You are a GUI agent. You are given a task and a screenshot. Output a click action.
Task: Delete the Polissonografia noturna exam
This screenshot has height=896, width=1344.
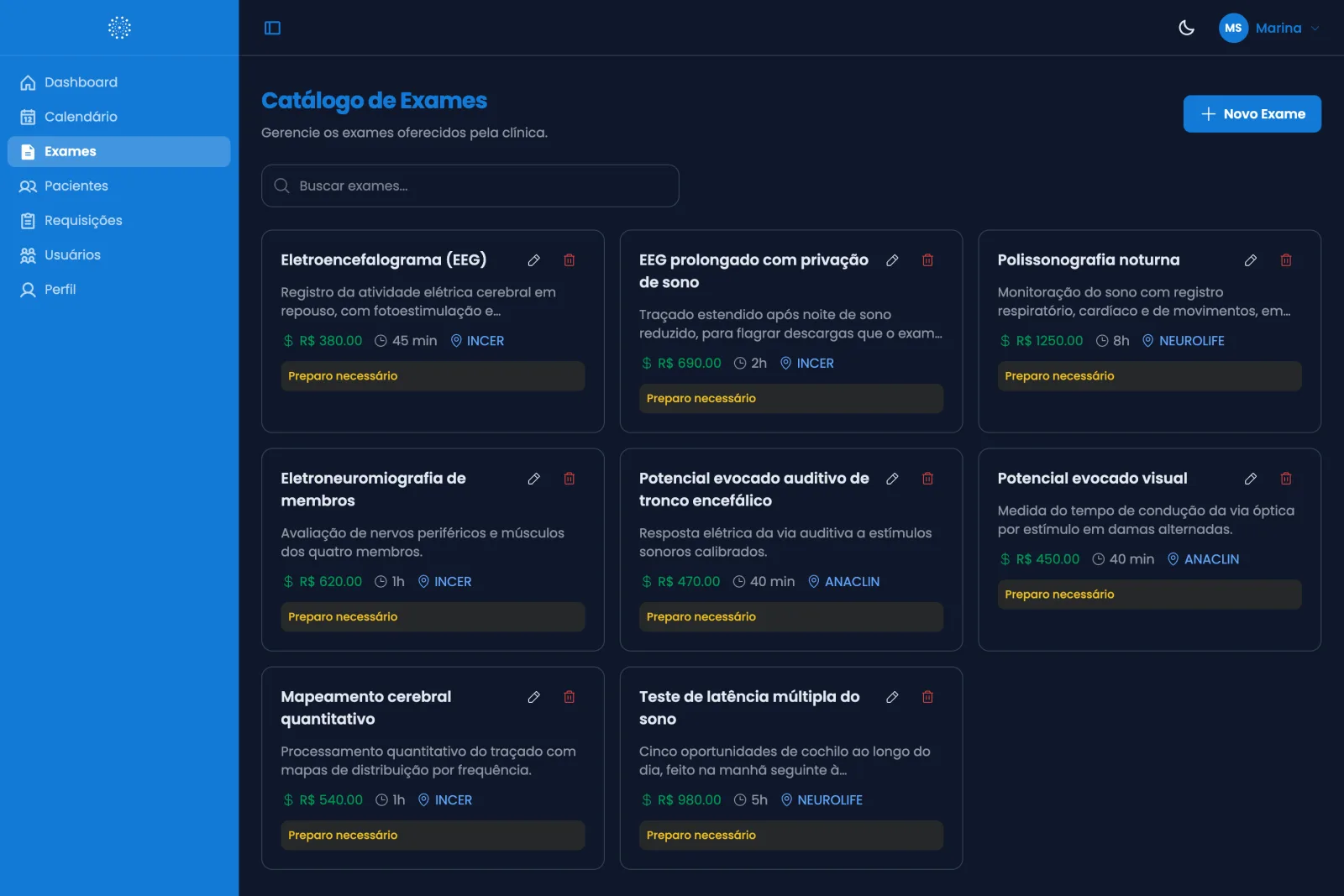(1286, 260)
